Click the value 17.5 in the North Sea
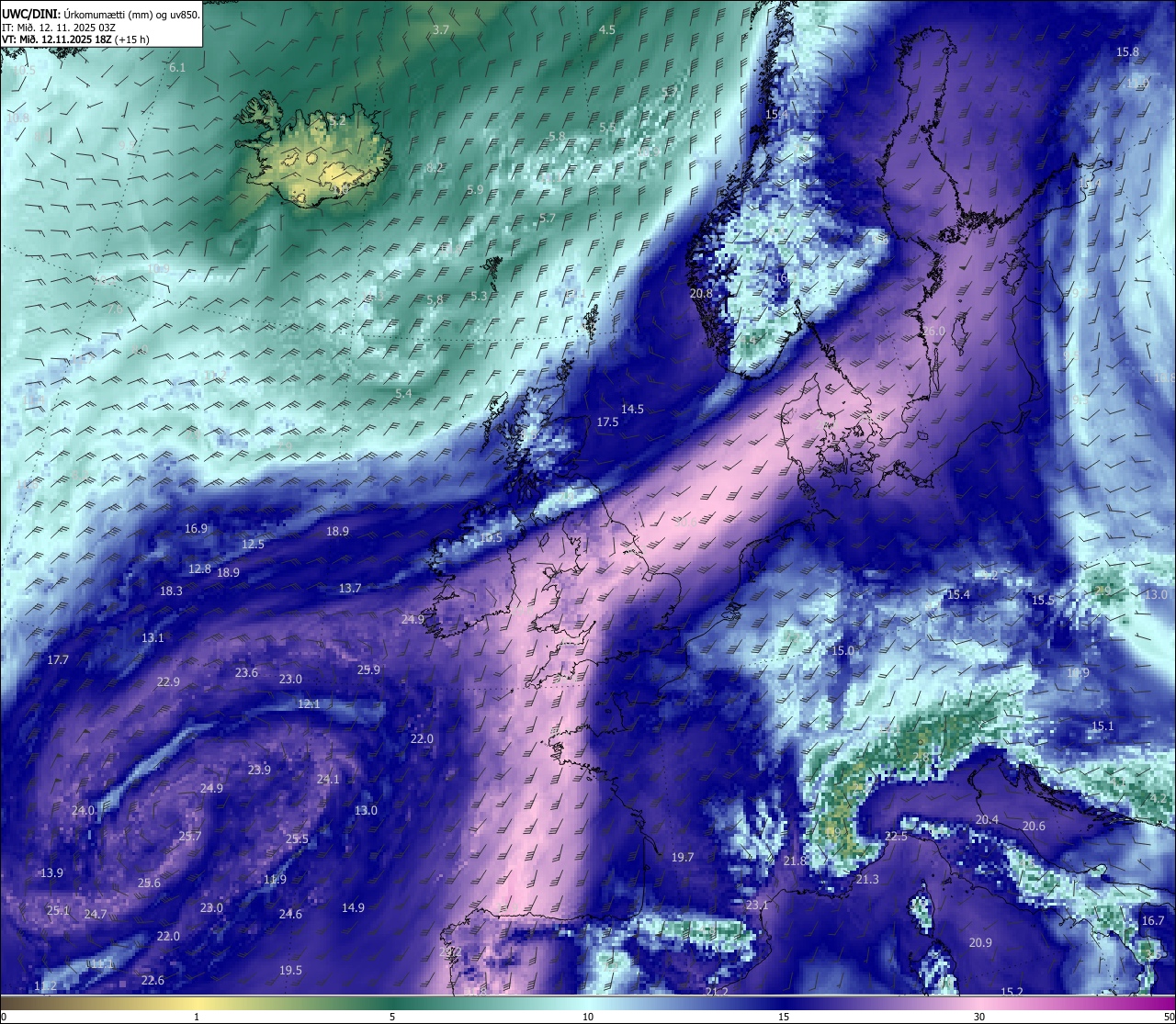 tap(607, 422)
